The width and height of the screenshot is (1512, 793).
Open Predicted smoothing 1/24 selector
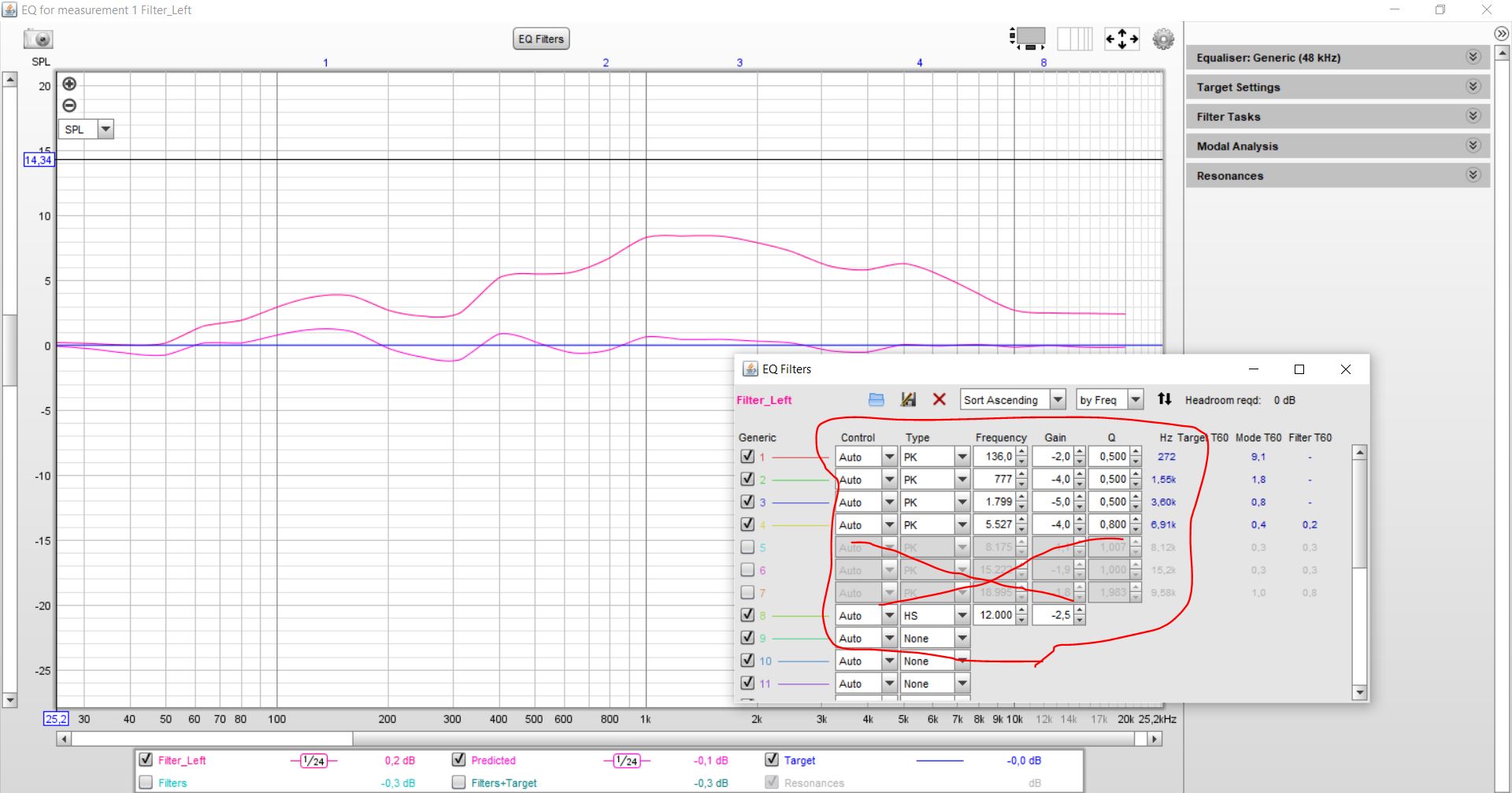pos(626,760)
